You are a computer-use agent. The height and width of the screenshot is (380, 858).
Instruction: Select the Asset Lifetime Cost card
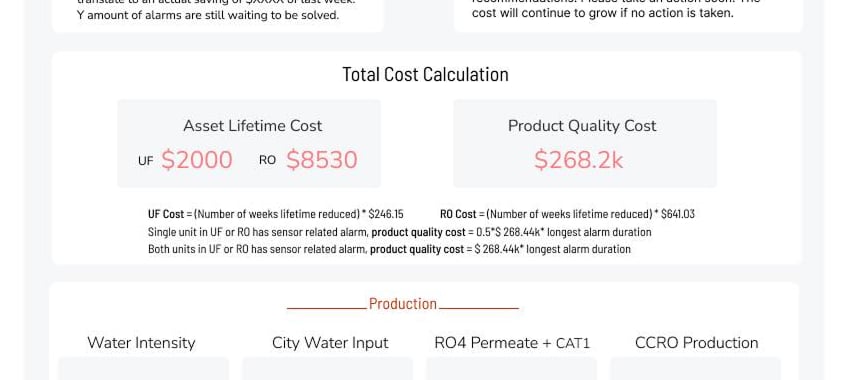coord(249,143)
